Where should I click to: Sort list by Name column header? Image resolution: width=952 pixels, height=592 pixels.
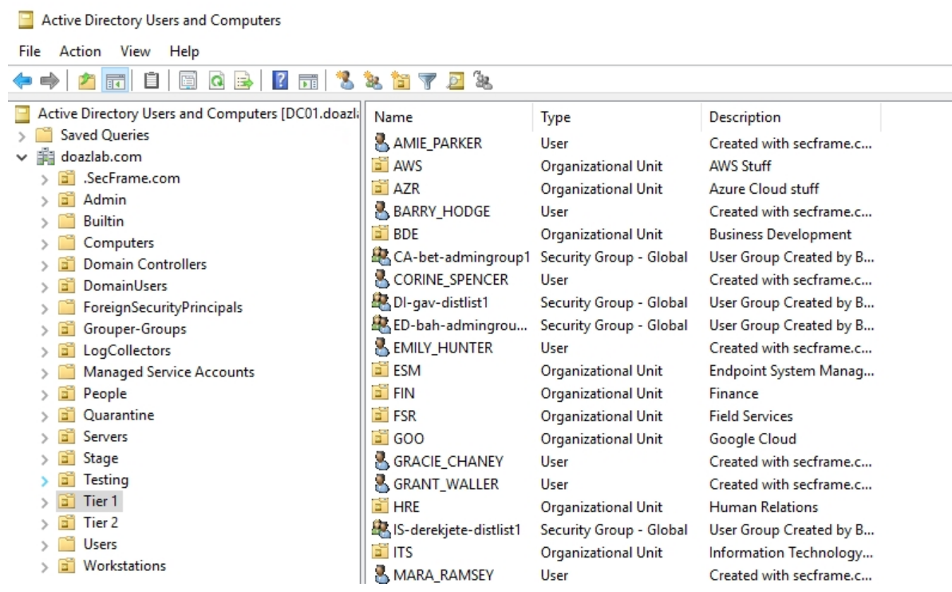[x=450, y=117]
